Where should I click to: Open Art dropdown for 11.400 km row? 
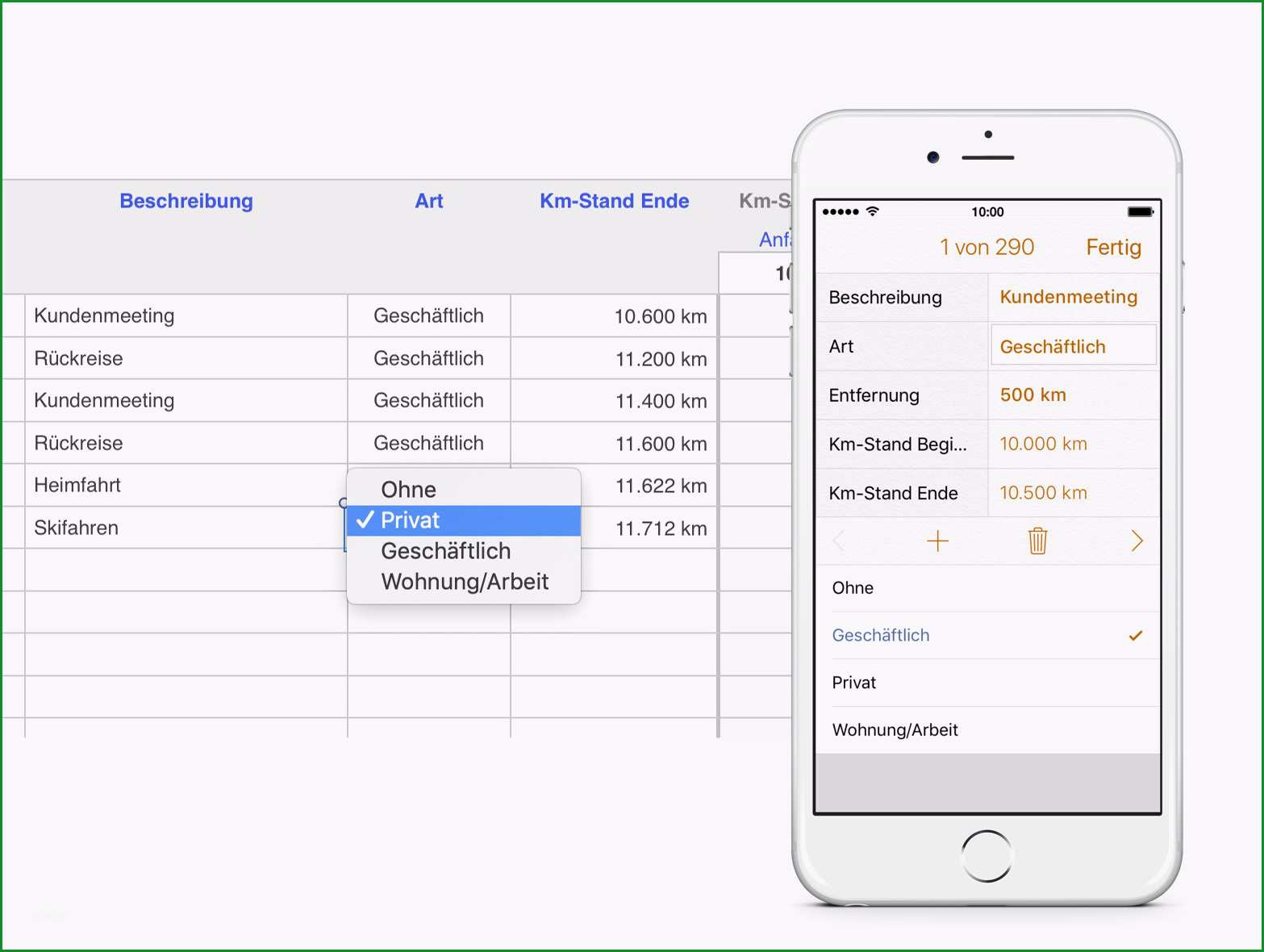click(x=429, y=400)
